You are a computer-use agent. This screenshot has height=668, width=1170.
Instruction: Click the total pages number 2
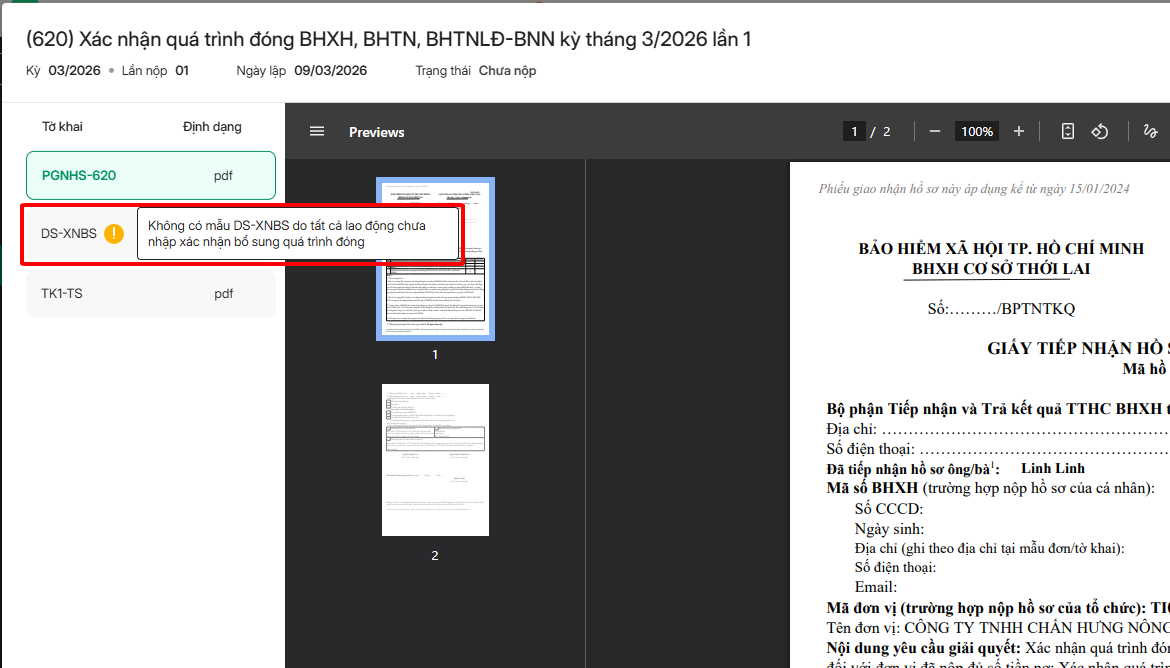click(x=886, y=132)
